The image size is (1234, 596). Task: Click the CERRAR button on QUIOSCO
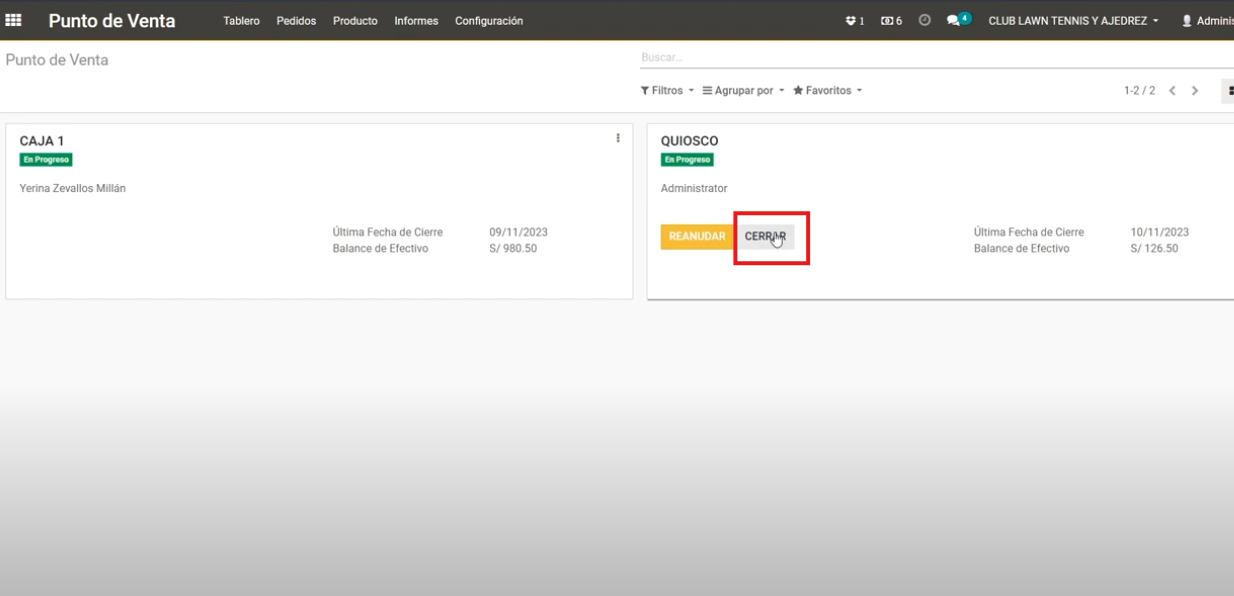point(765,237)
